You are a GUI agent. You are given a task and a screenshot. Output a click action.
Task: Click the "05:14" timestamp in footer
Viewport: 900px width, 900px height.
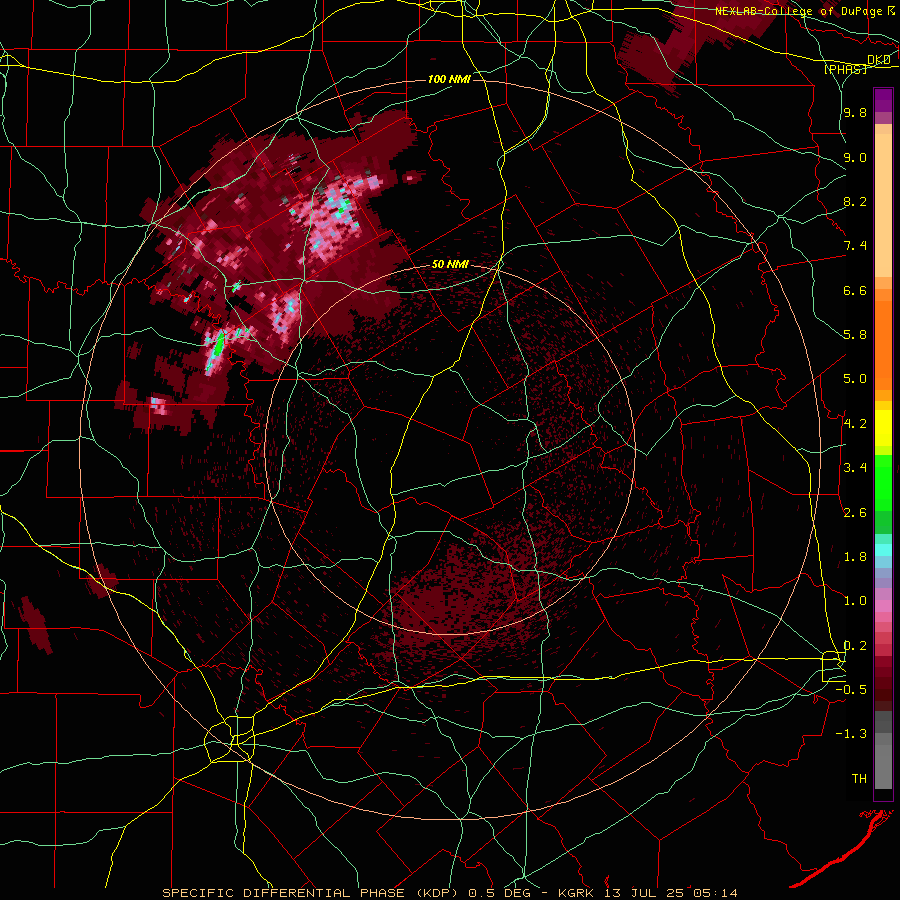[x=715, y=893]
